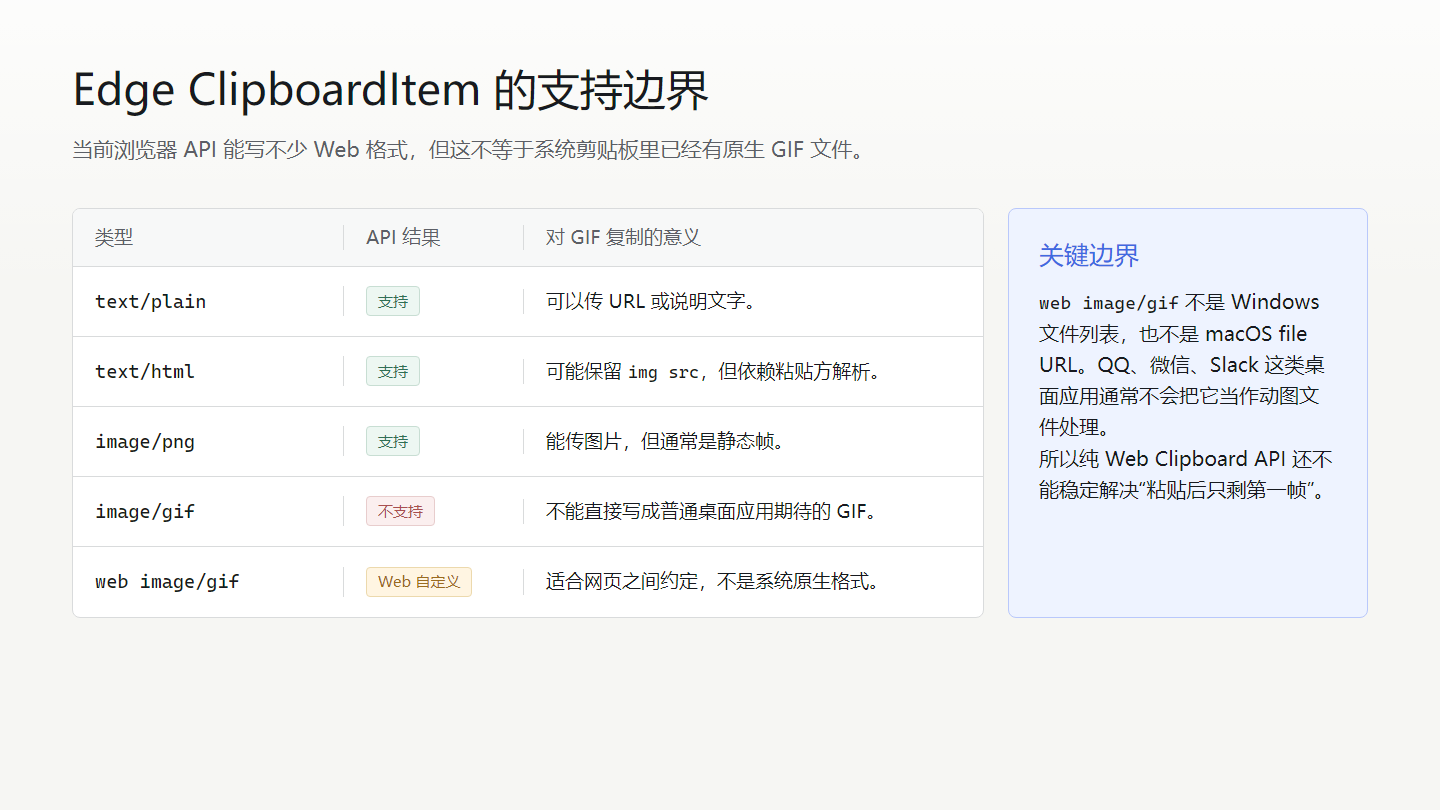
Task: Select the "image/png" type cell
Action: tap(145, 441)
